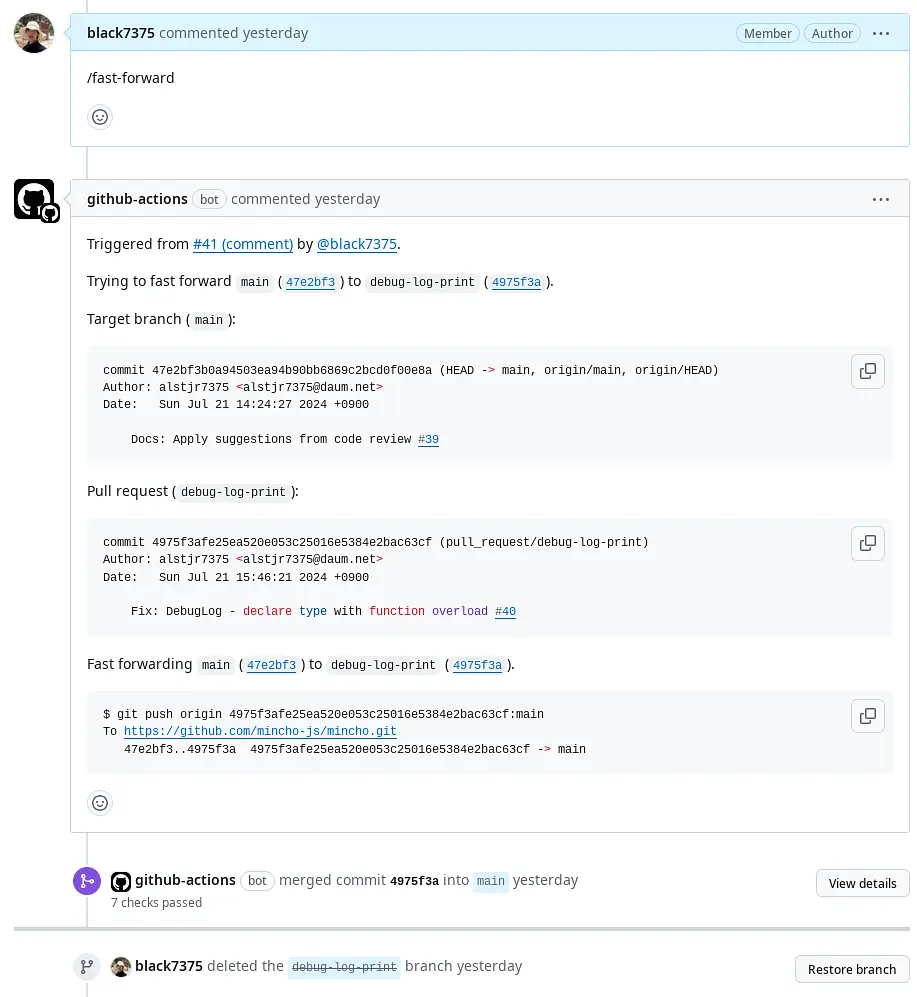Screen dimensions: 917x997
Task: Click black7375's profile avatar photo
Action: 34,33
